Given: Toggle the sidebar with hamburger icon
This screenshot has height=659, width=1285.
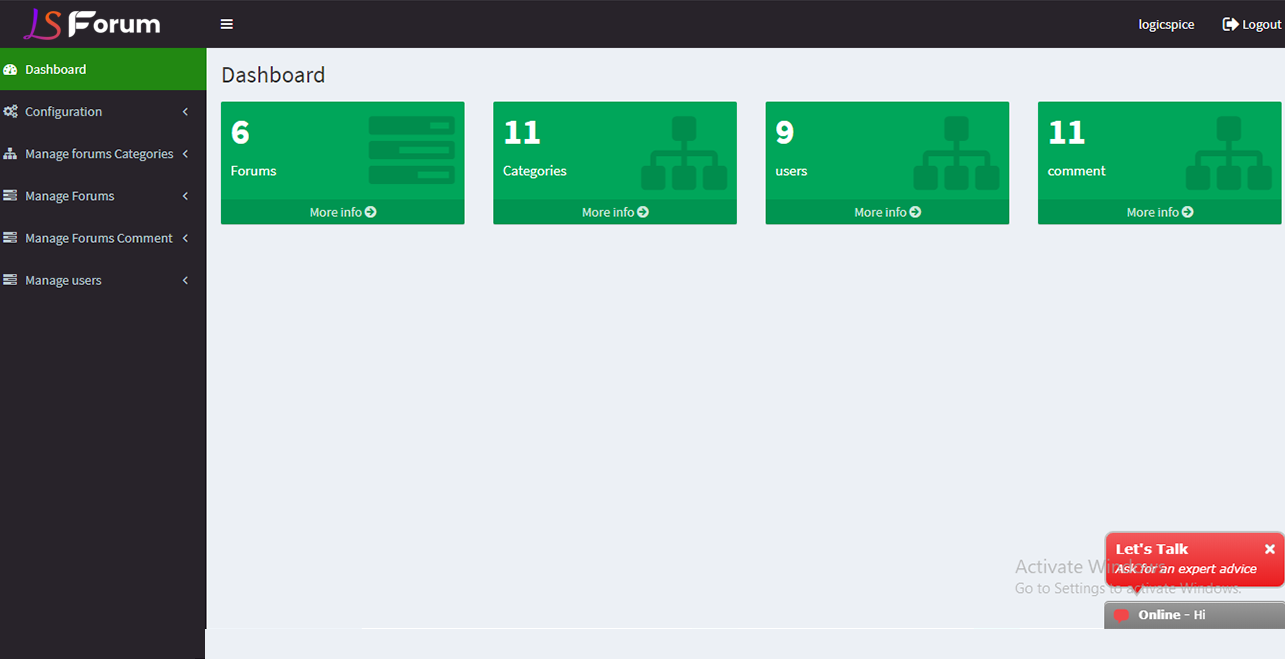Looking at the screenshot, I should click(227, 24).
